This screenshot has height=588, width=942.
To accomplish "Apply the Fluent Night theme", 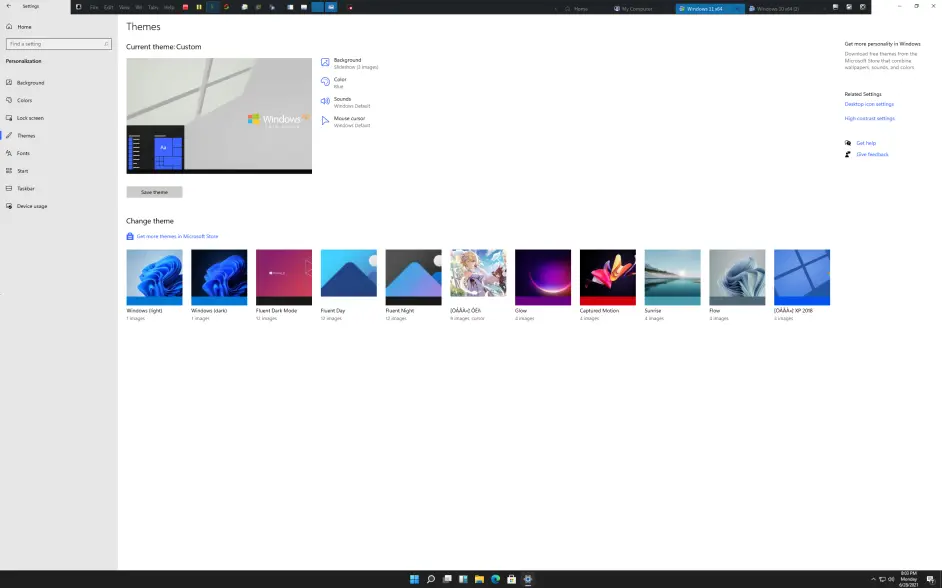I will pos(413,277).
